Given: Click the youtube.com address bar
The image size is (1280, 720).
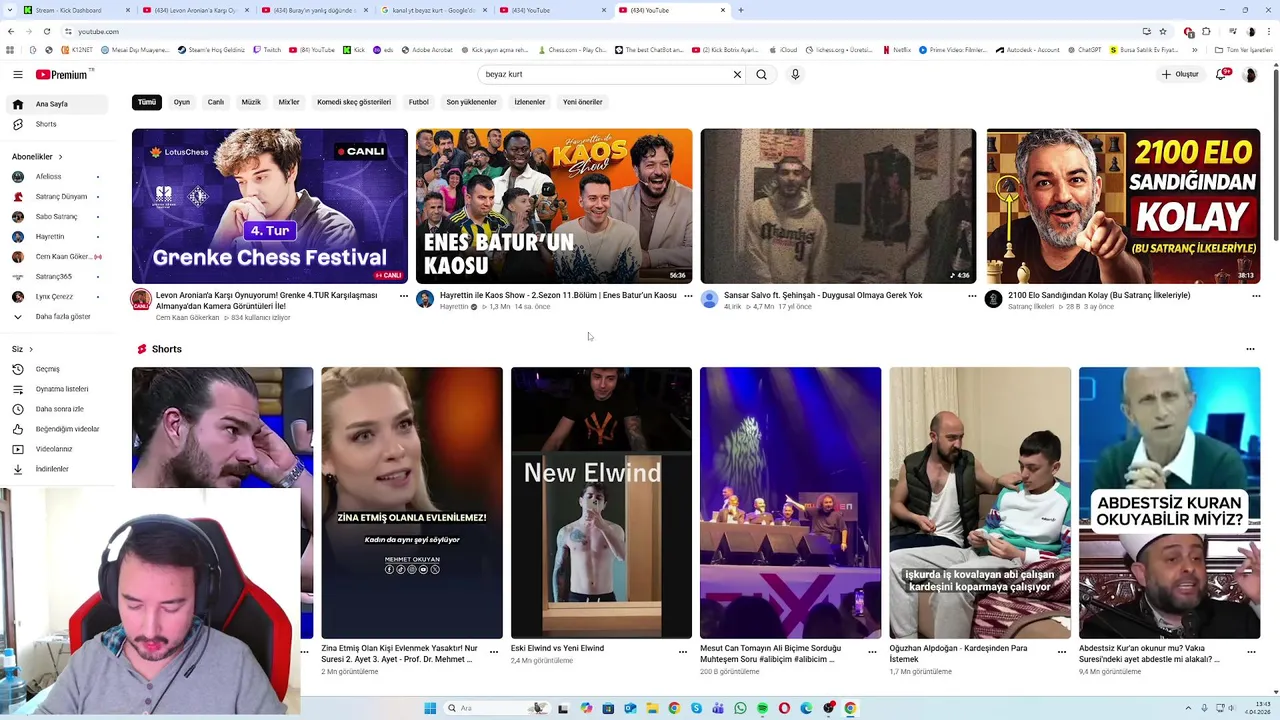Looking at the screenshot, I should (600, 31).
